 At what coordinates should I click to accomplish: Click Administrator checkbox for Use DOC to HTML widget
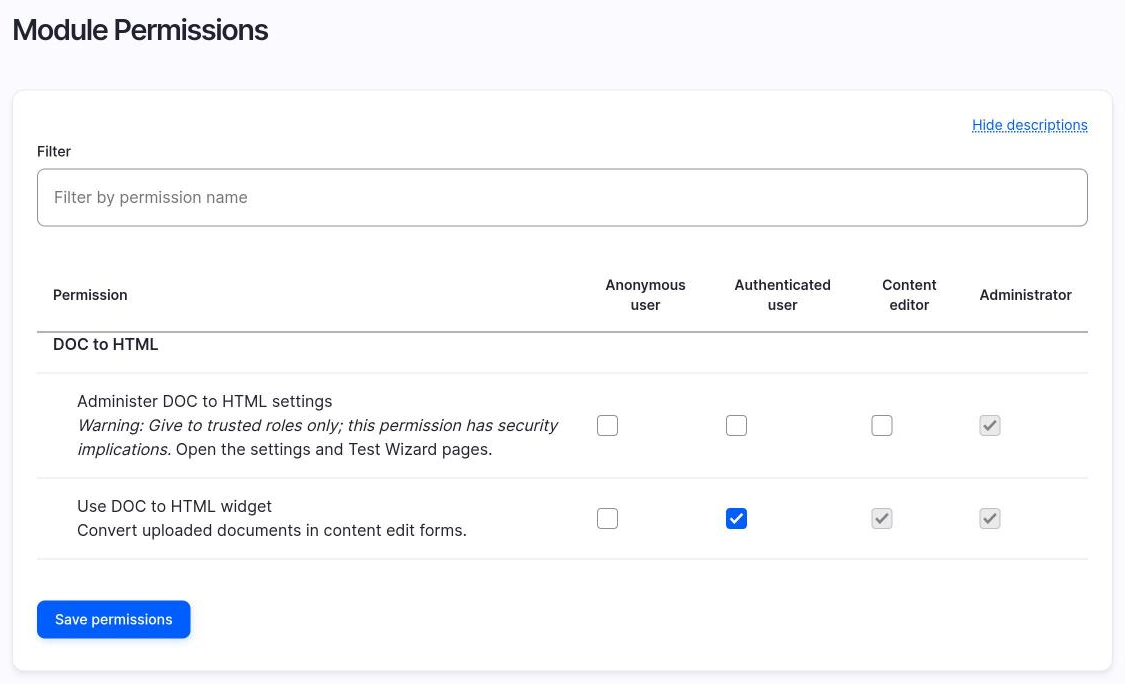[x=989, y=518]
